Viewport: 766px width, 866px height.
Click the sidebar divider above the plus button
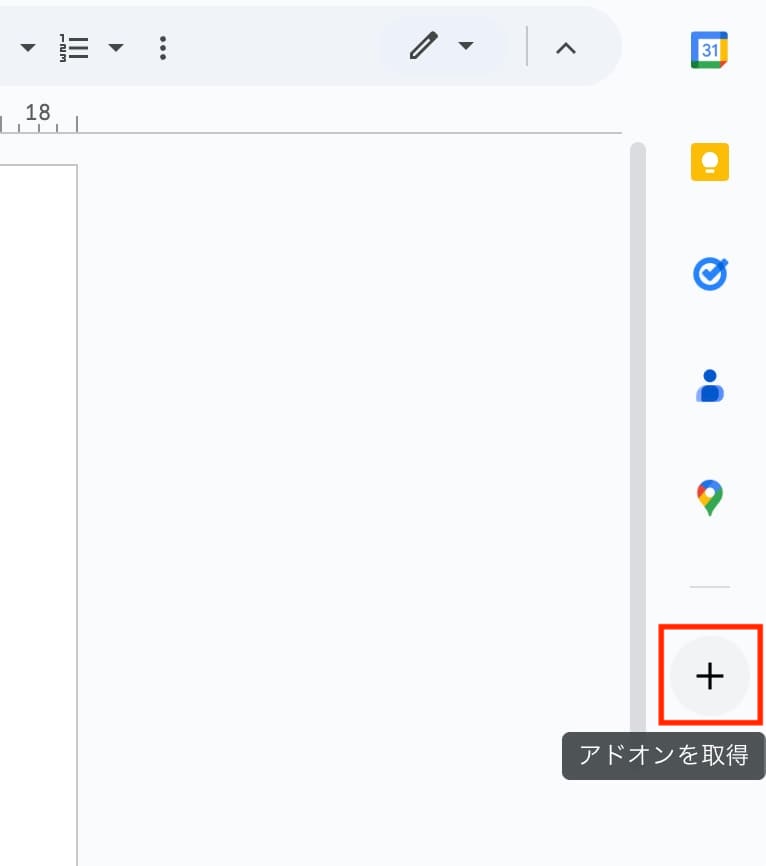coord(709,587)
